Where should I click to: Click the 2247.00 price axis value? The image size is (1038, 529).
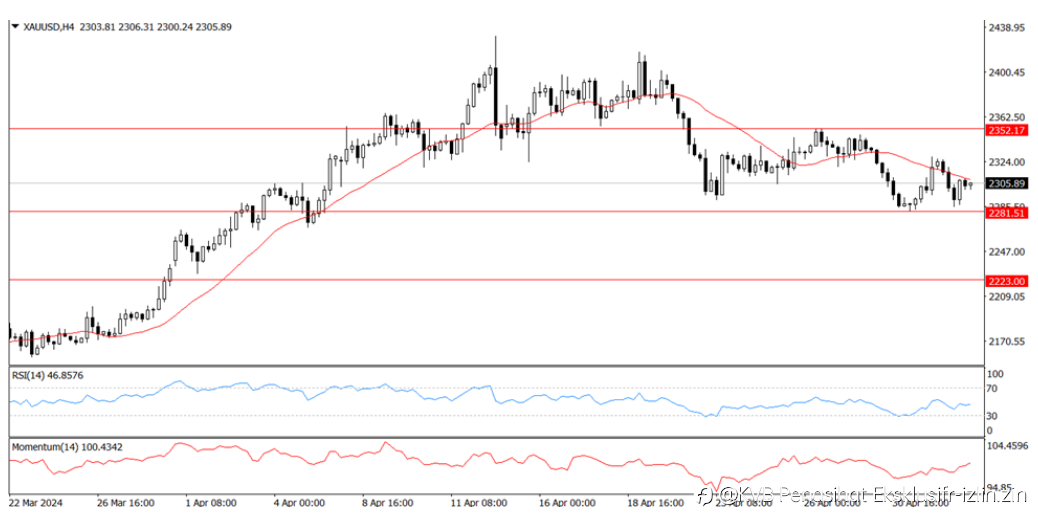(1006, 252)
